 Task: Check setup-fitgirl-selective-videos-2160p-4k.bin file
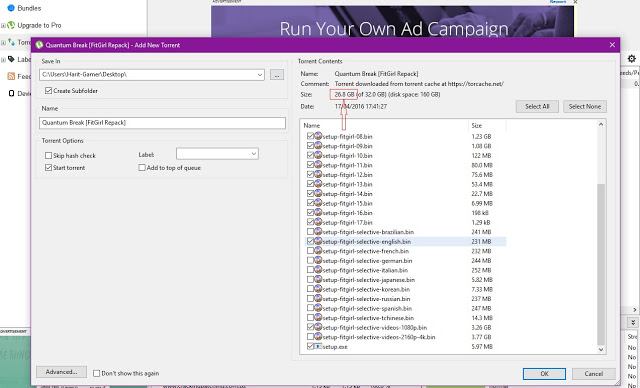point(310,337)
